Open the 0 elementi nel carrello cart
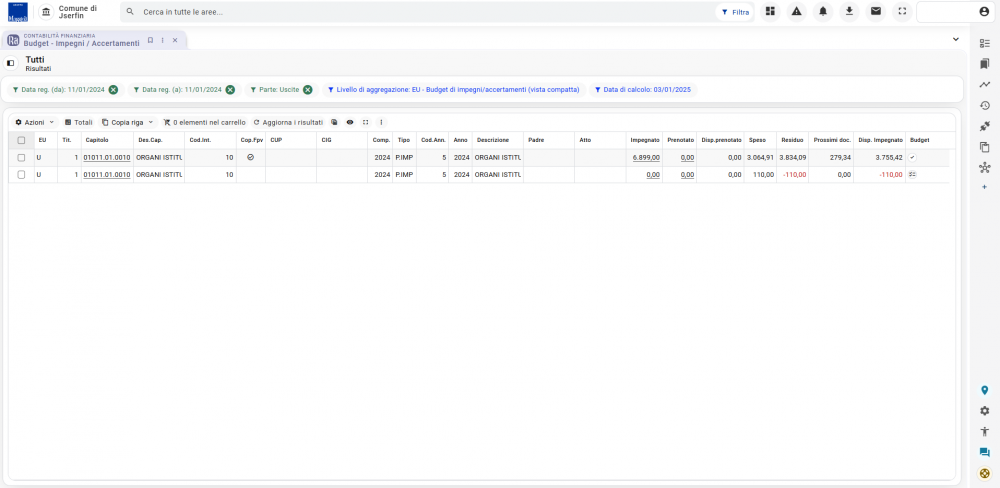This screenshot has width=1000, height=488. coord(204,122)
